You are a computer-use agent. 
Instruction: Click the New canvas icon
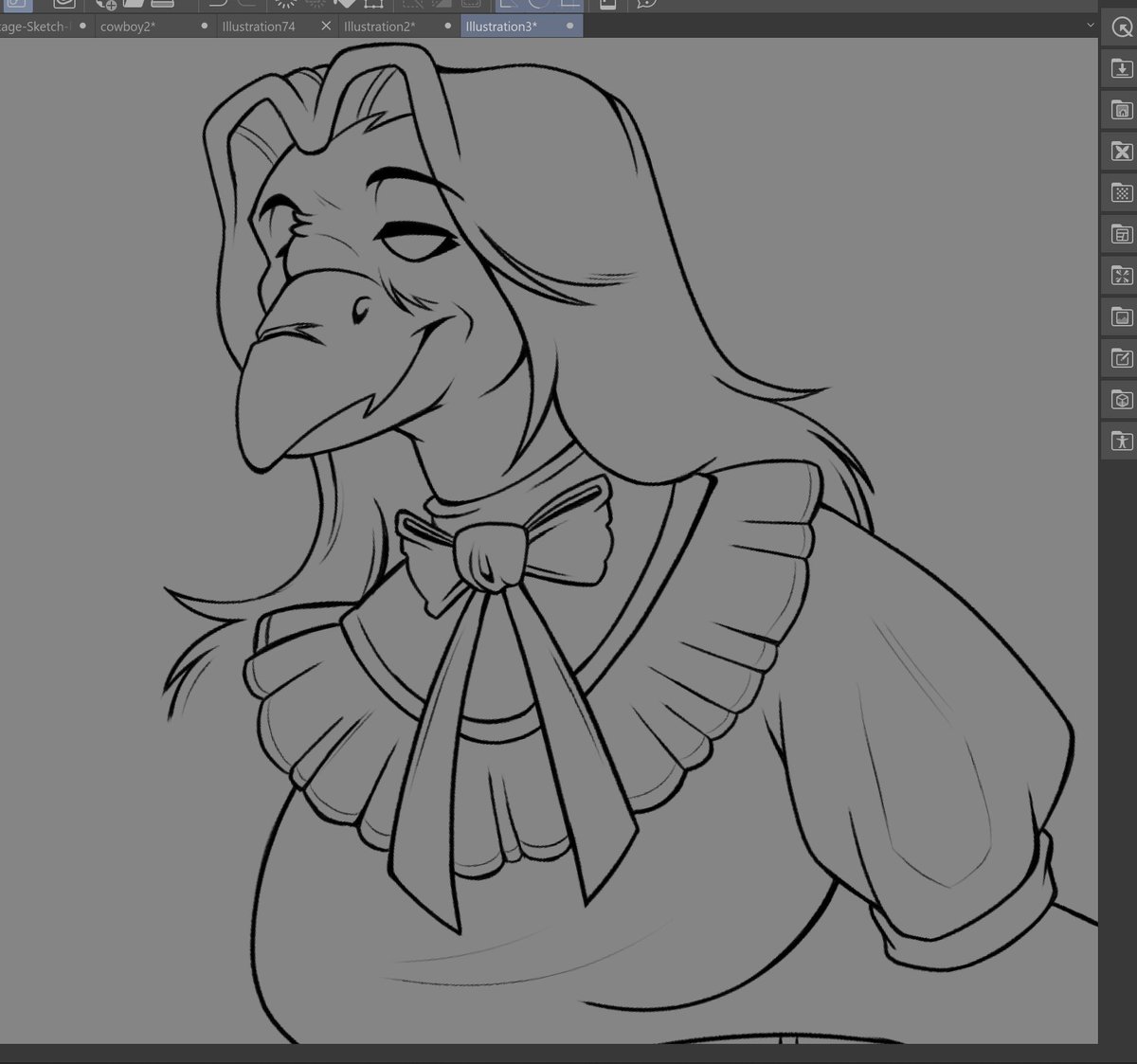click(x=108, y=6)
